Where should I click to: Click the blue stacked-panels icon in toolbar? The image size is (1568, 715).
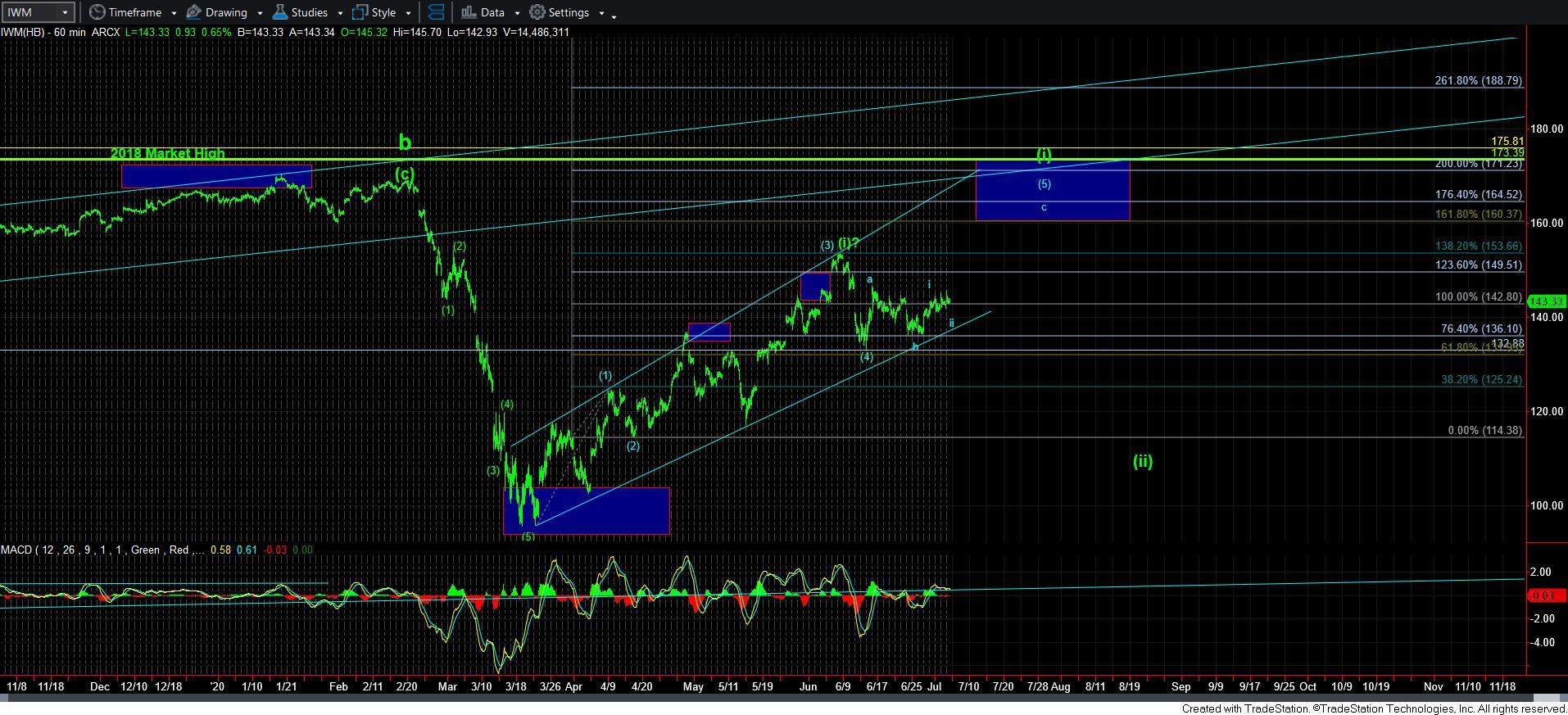coord(436,12)
